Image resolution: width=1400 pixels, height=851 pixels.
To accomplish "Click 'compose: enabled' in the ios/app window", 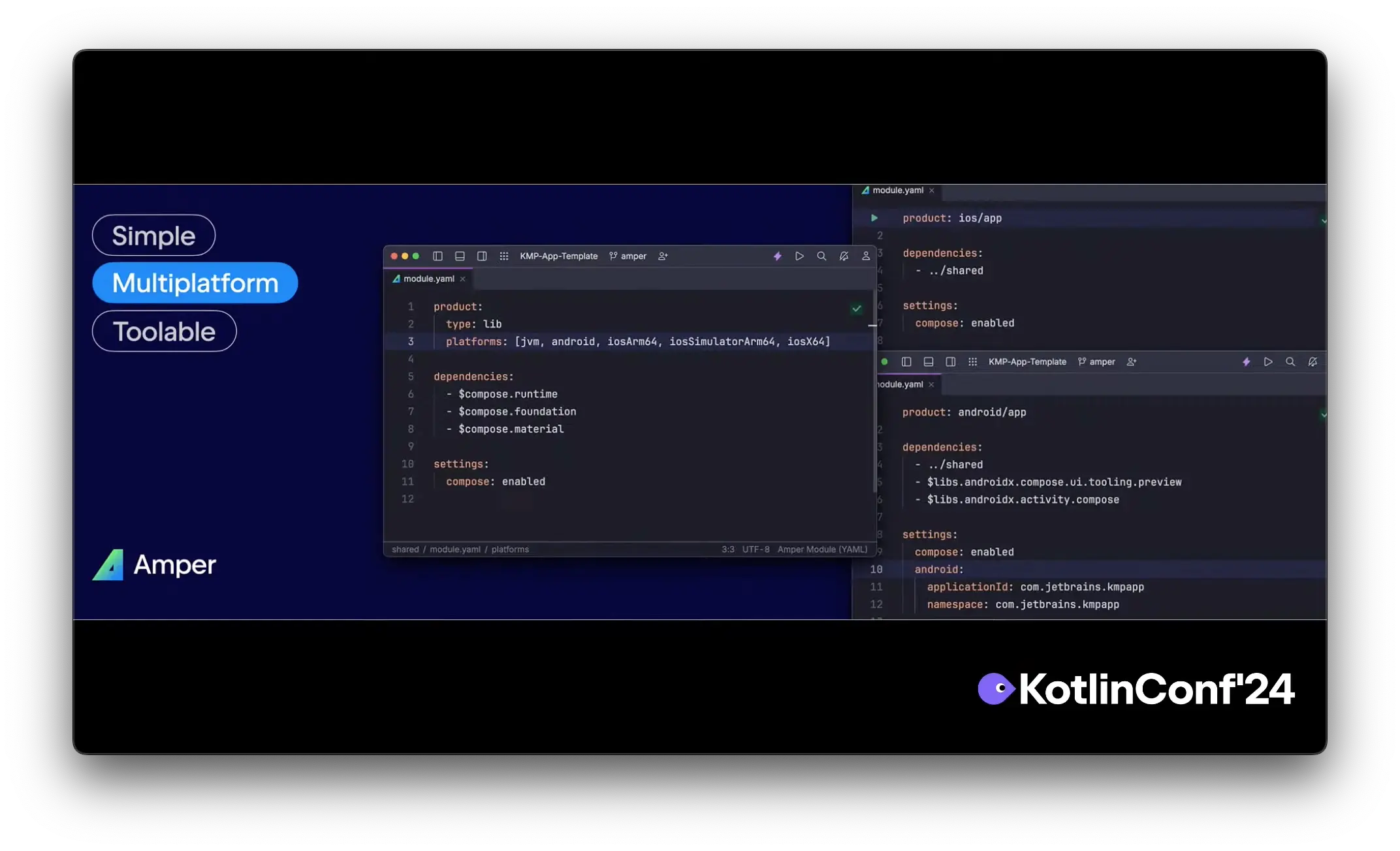I will [964, 323].
